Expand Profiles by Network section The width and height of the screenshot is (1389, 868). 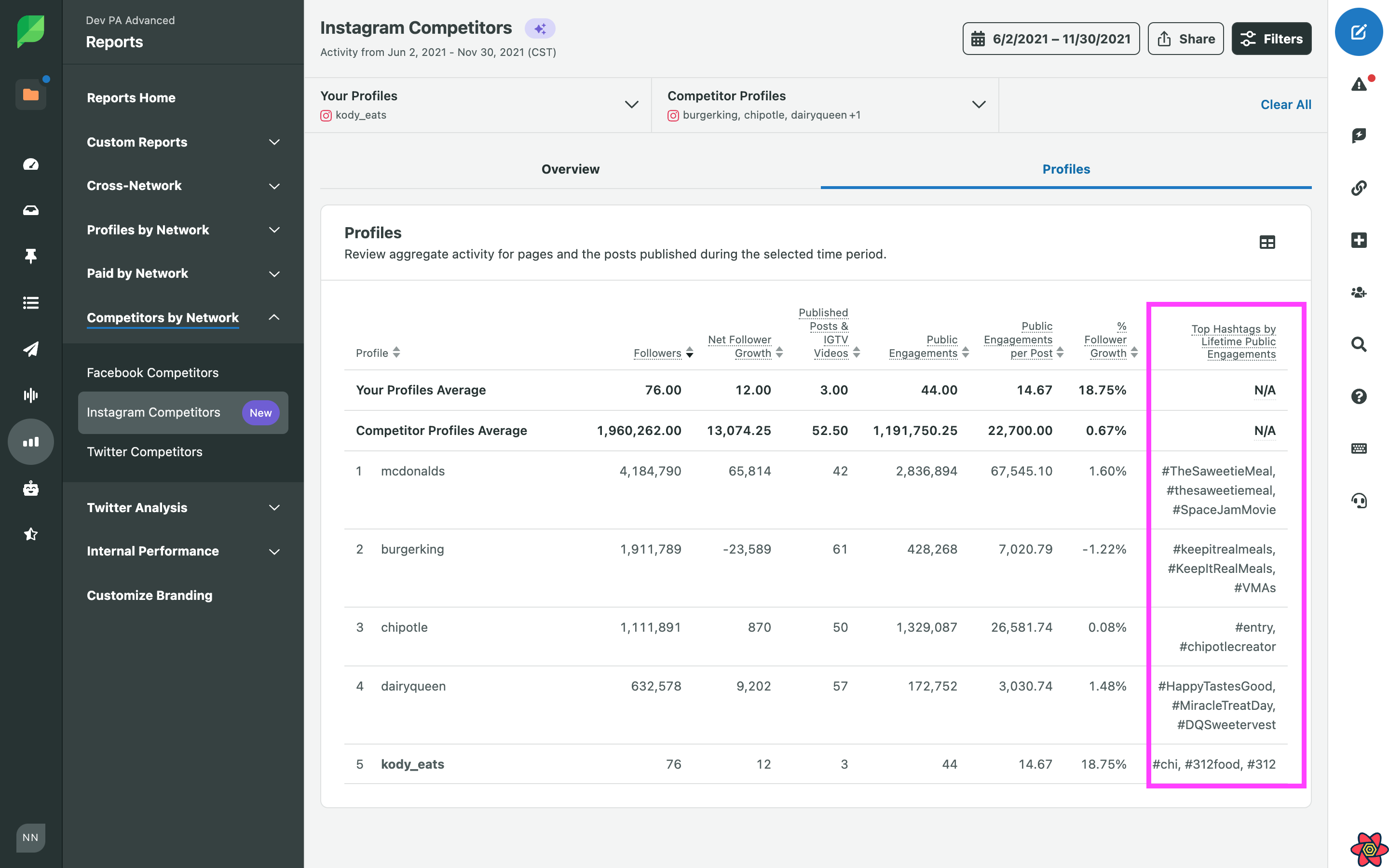183,230
